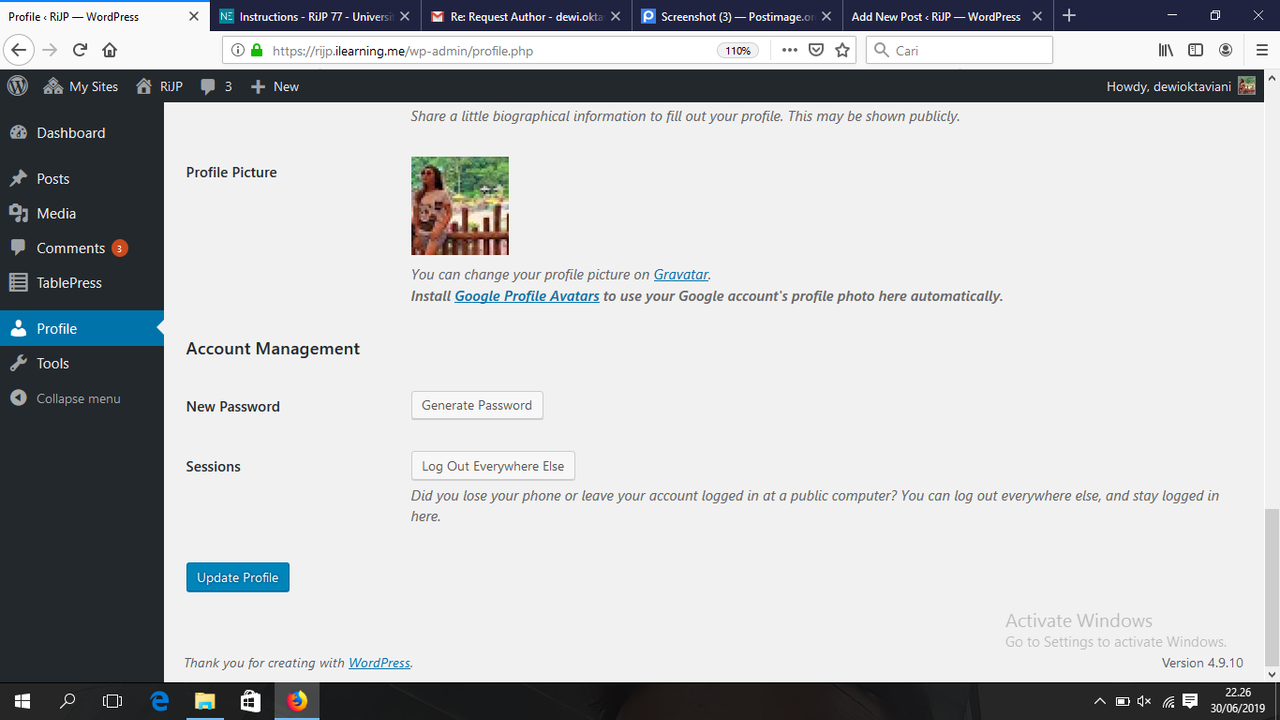Click the Generate Password button
The width and height of the screenshot is (1280, 720).
click(x=477, y=405)
